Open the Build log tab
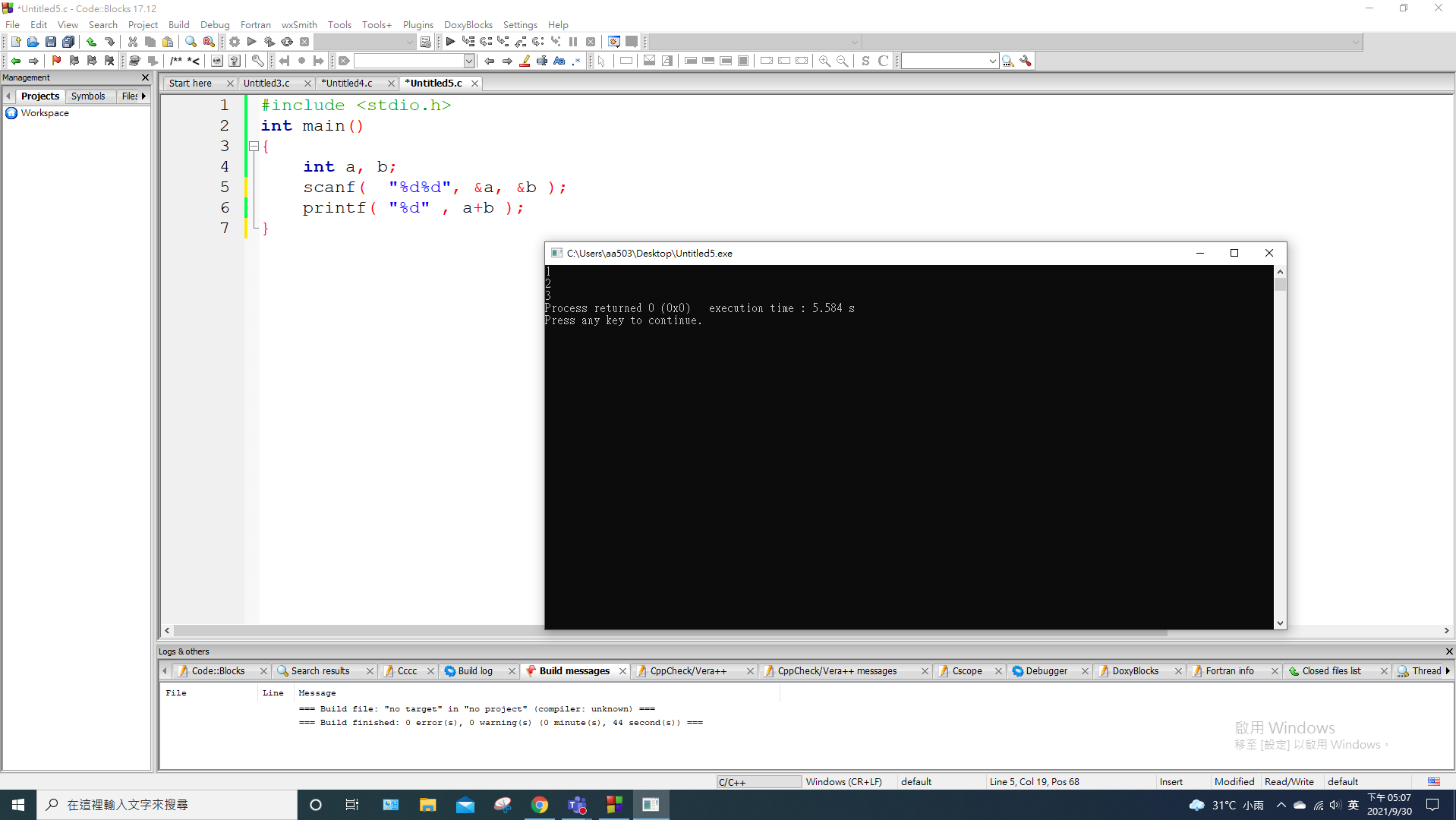 point(475,670)
